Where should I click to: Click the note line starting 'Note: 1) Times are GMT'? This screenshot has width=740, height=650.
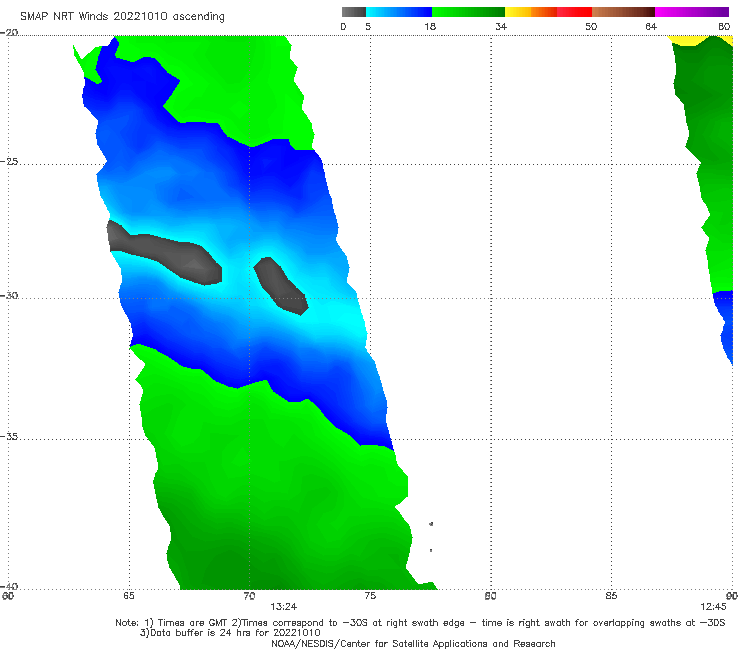[x=420, y=623]
